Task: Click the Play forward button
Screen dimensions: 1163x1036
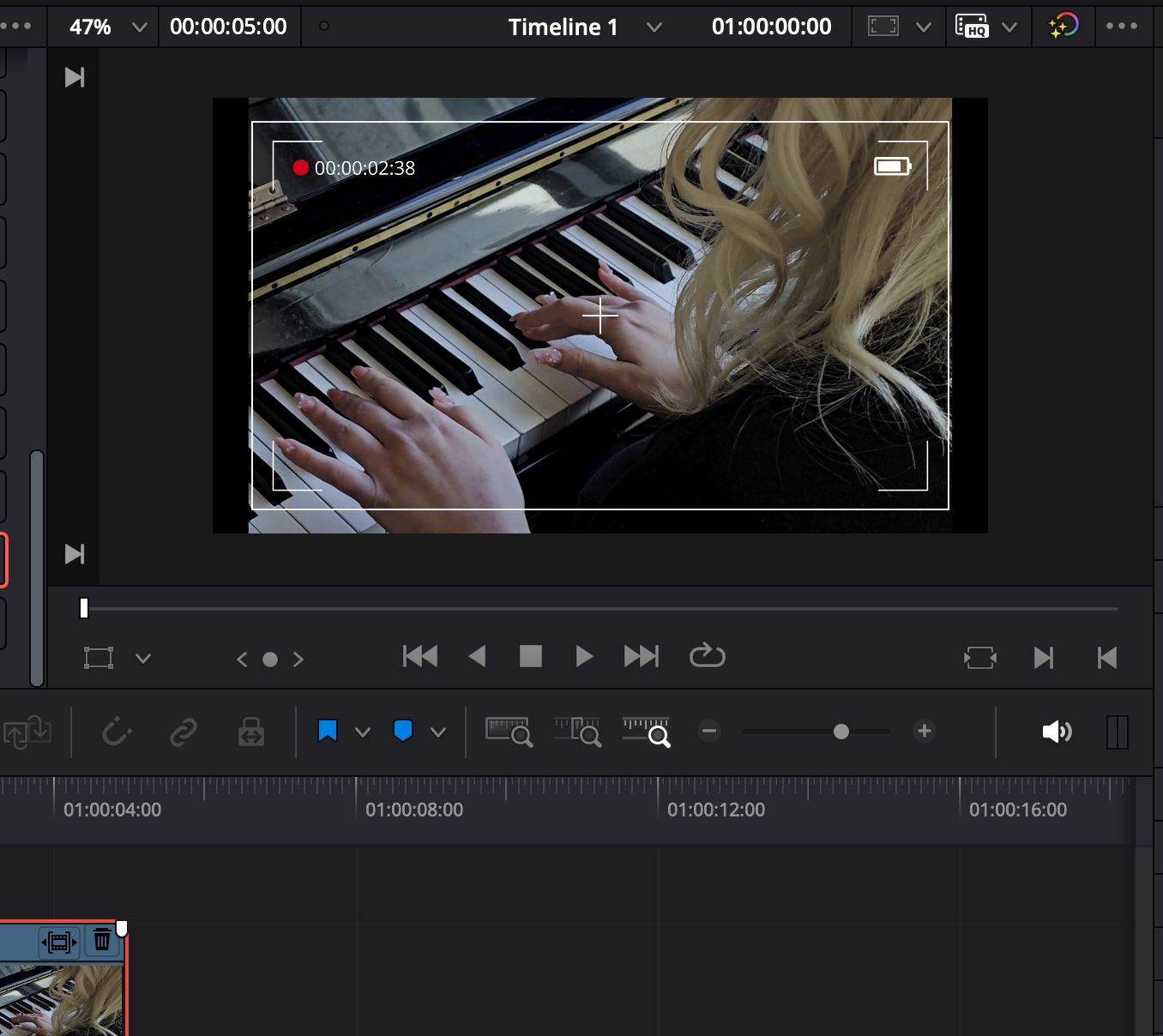Action: pos(584,657)
